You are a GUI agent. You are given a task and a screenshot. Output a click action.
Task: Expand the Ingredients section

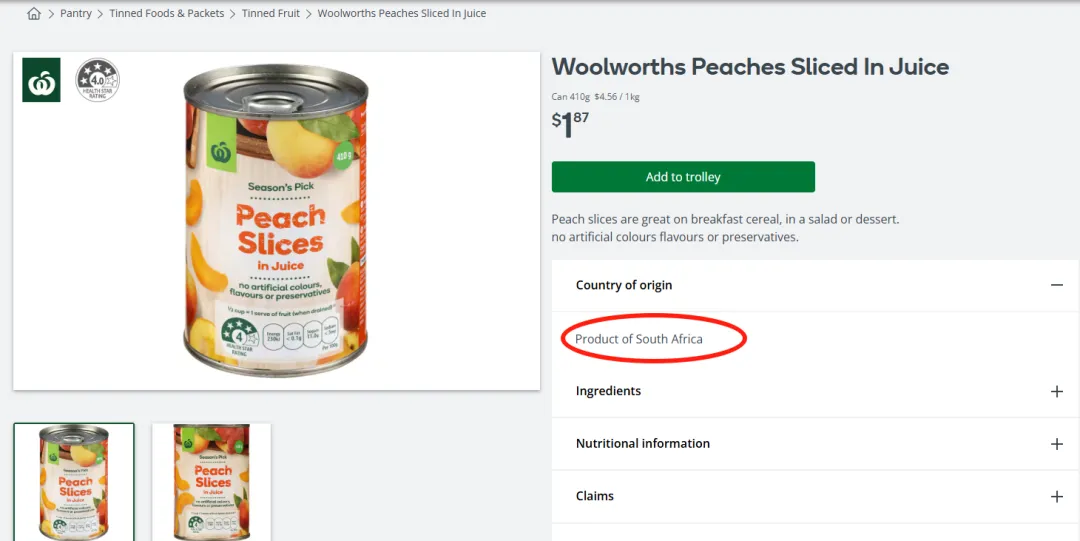(608, 391)
